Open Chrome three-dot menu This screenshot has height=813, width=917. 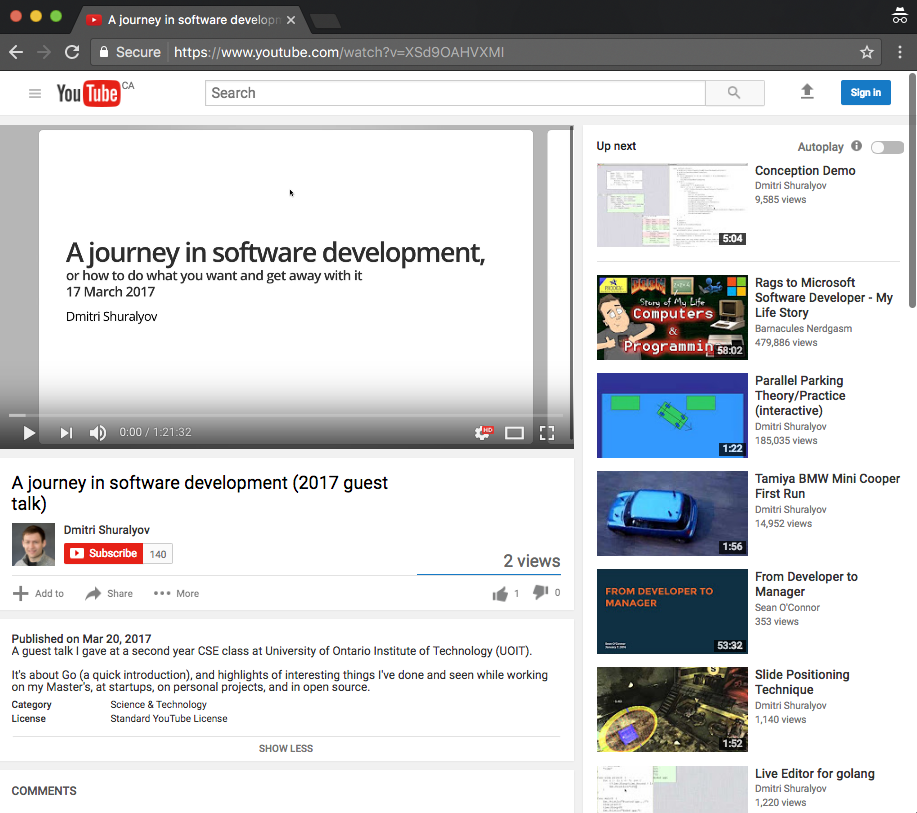tap(899, 52)
